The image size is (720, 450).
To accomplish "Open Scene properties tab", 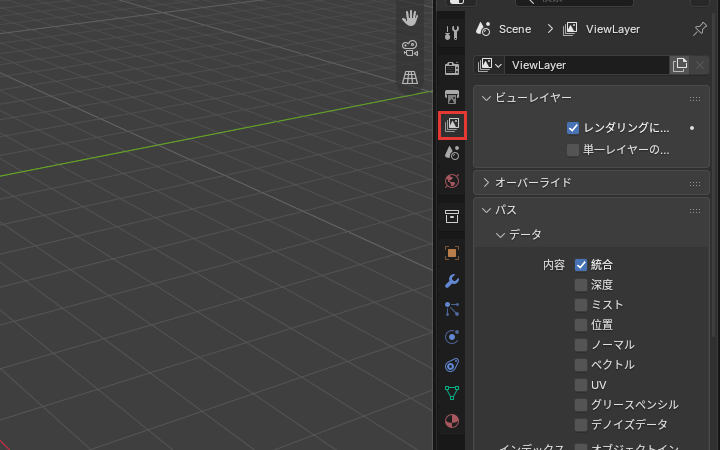I will pyautogui.click(x=452, y=153).
